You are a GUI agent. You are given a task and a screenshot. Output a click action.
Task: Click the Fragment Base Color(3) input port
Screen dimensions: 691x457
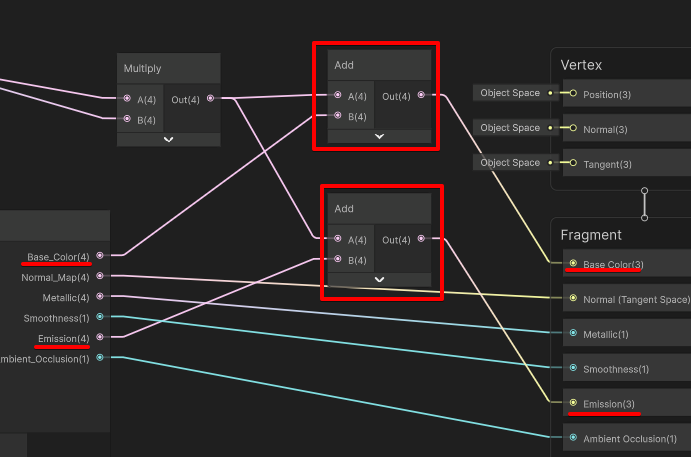pyautogui.click(x=573, y=264)
